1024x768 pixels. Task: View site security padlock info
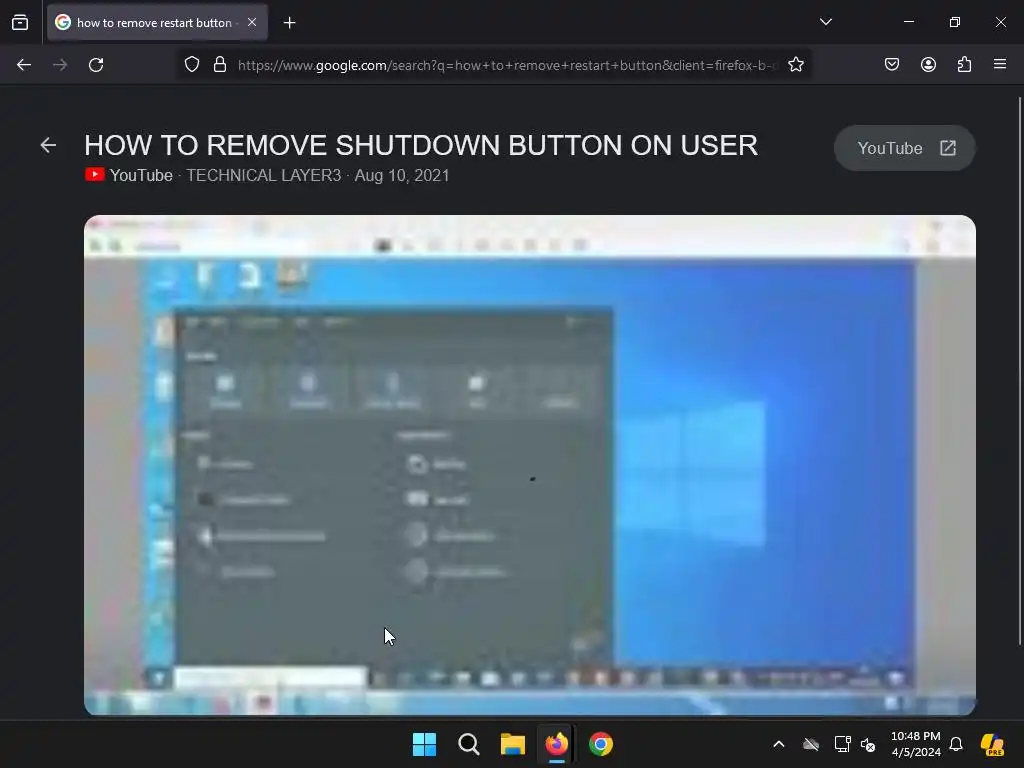point(220,65)
